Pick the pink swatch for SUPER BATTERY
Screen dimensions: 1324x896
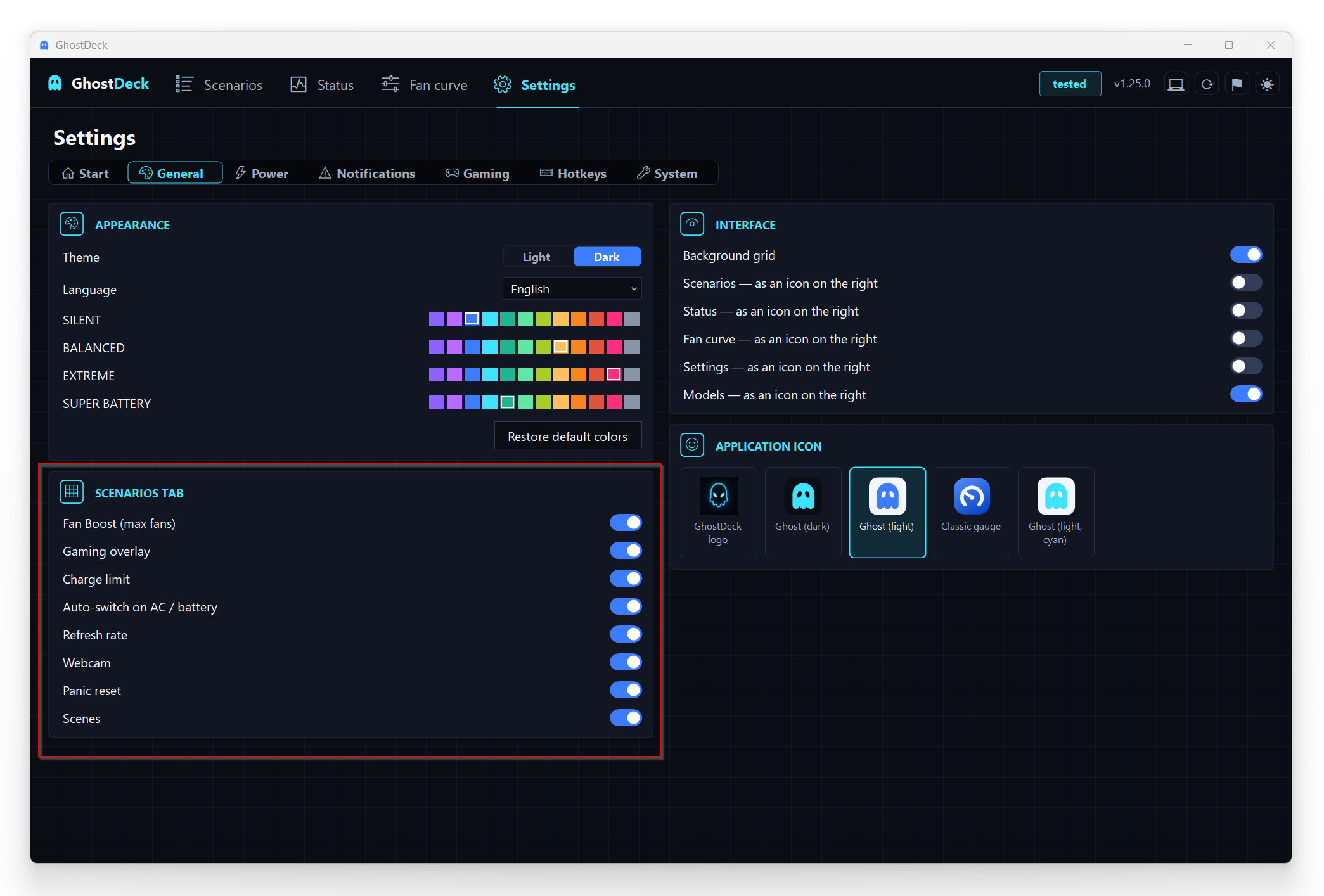tap(614, 402)
